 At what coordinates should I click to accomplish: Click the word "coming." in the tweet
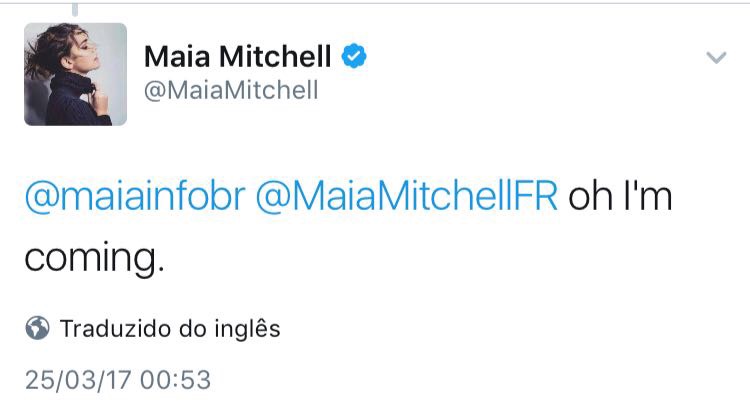(92, 257)
